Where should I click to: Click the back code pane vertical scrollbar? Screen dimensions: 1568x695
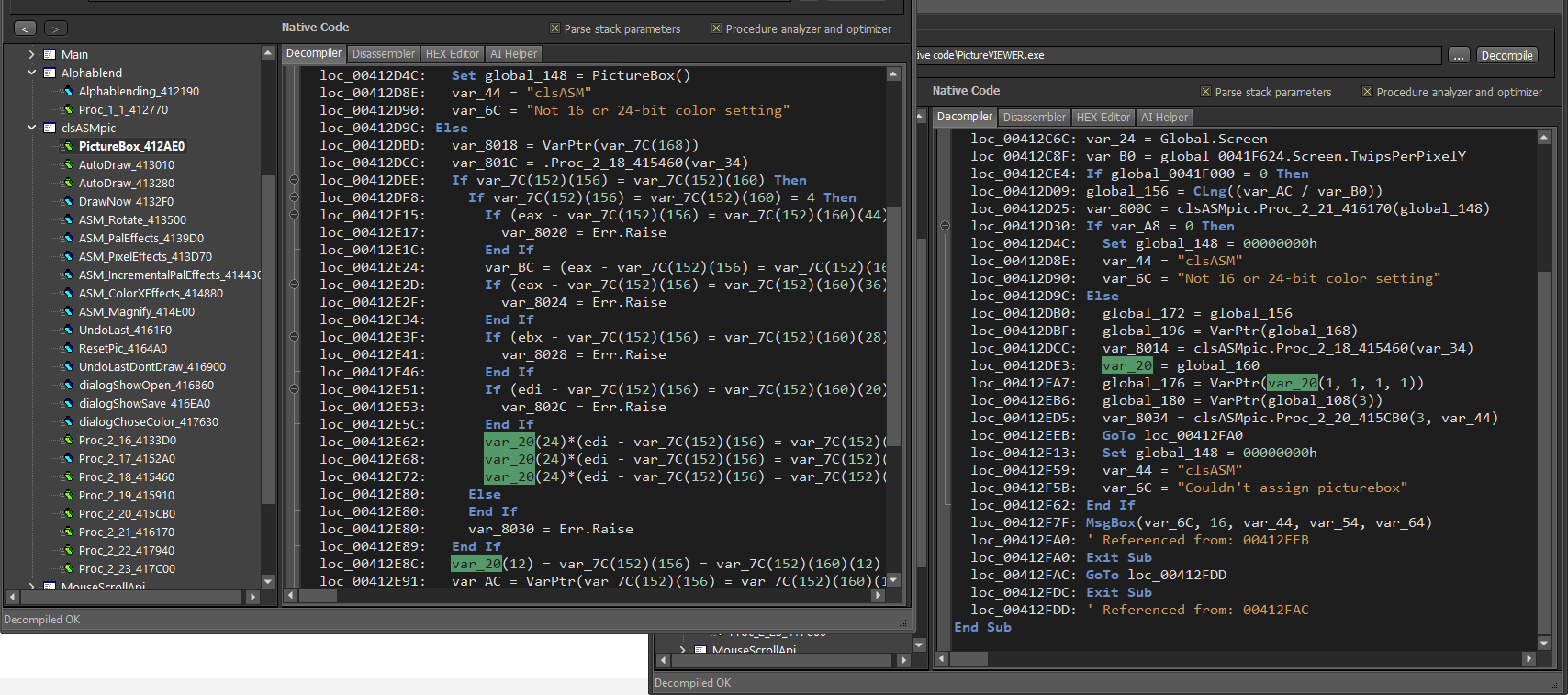1543,389
